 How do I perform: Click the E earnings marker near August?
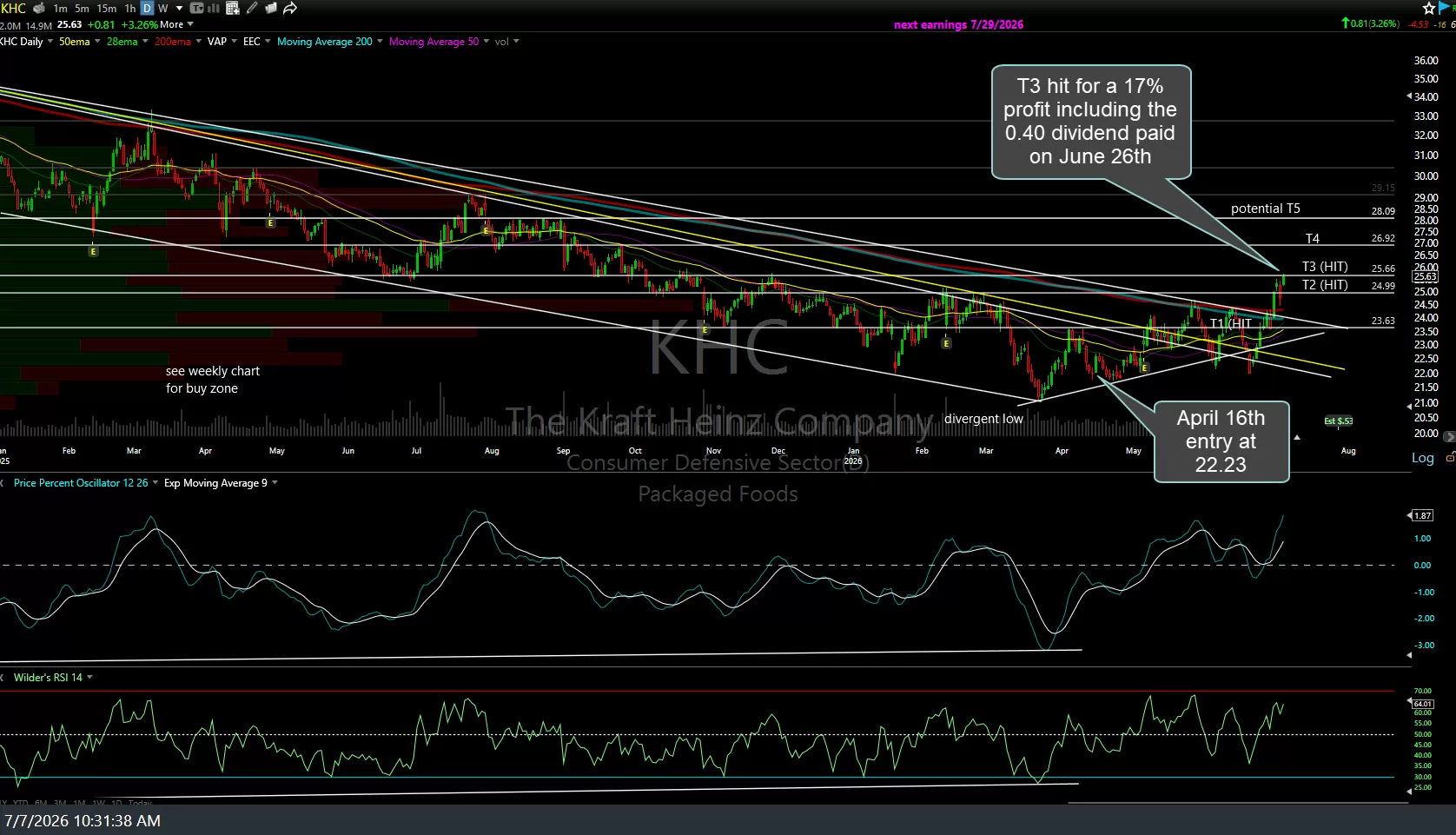pyautogui.click(x=486, y=230)
